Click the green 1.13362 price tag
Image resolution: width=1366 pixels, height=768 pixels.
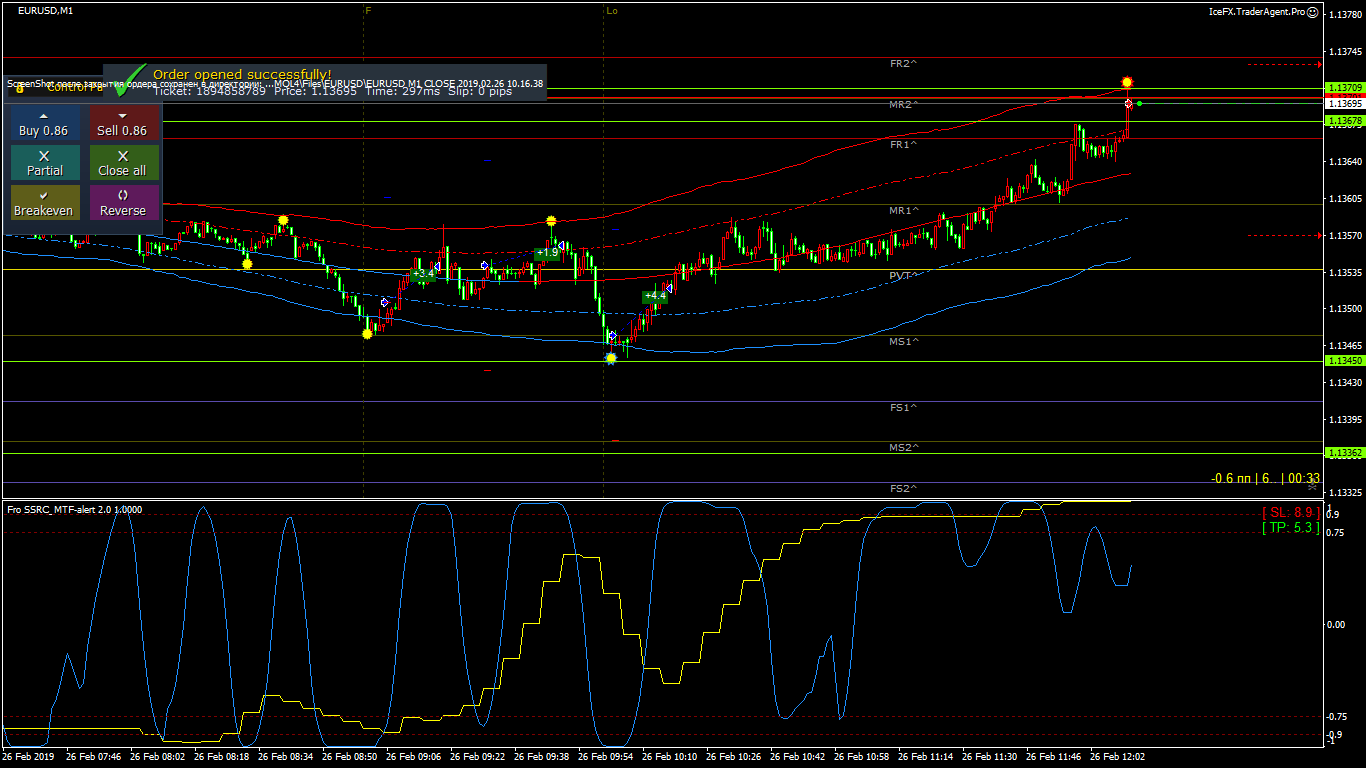(x=1344, y=452)
